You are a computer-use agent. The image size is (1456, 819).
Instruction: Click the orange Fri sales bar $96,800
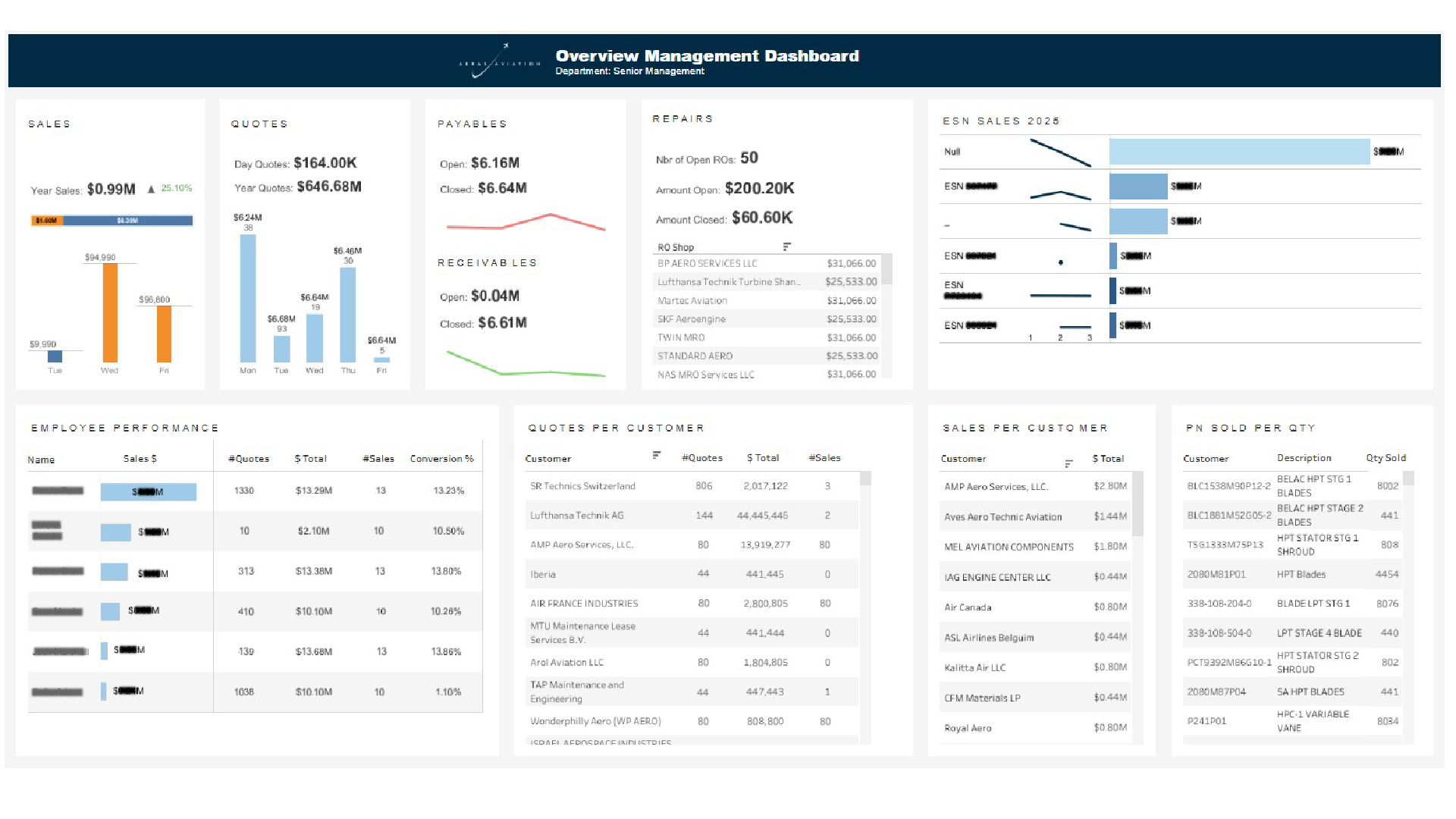pos(164,334)
